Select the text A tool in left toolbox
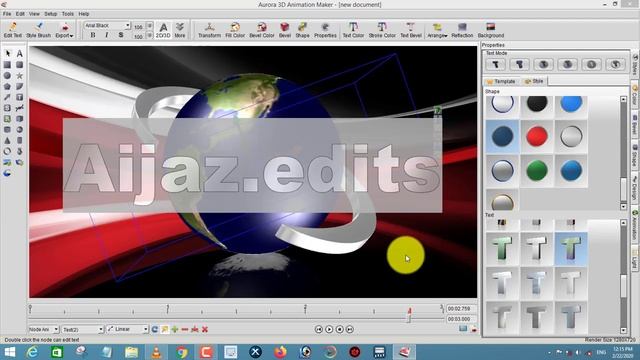 [19, 53]
